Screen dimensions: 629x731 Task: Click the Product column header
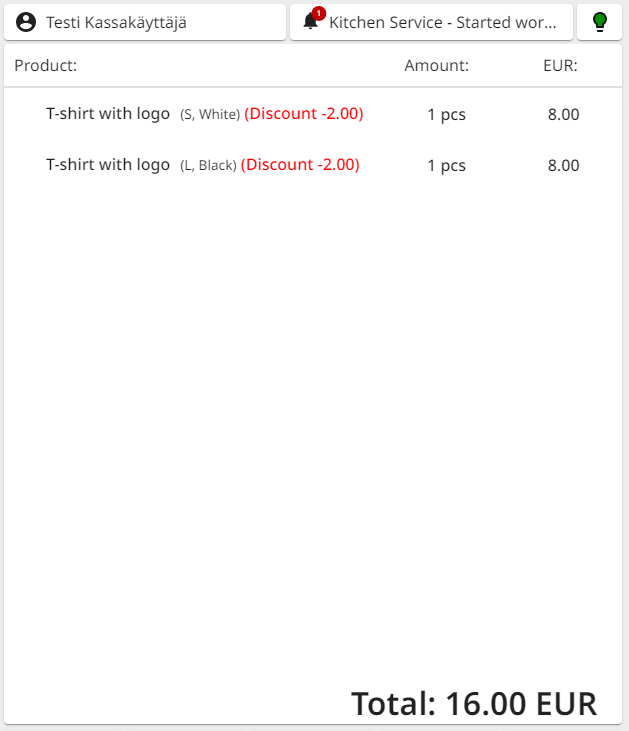click(x=46, y=66)
